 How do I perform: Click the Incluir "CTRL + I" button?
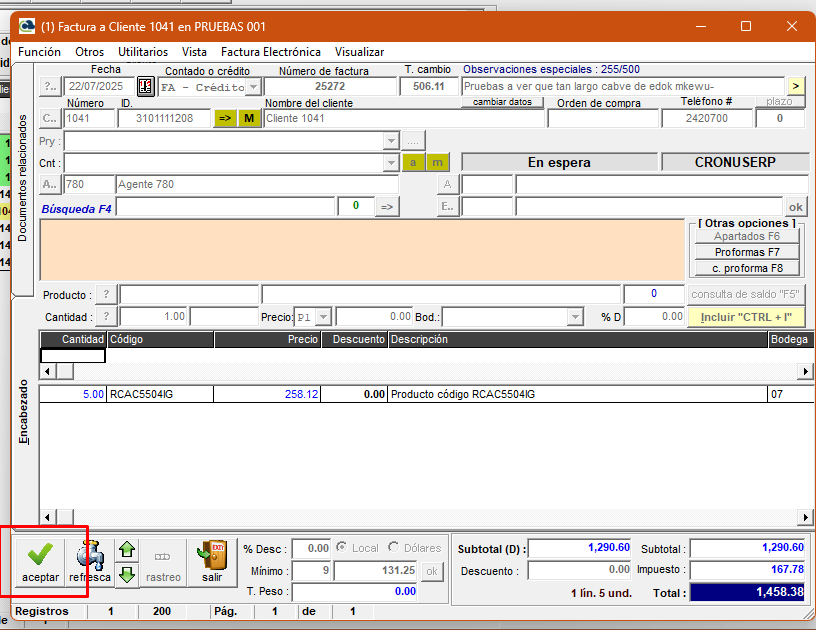pos(745,316)
